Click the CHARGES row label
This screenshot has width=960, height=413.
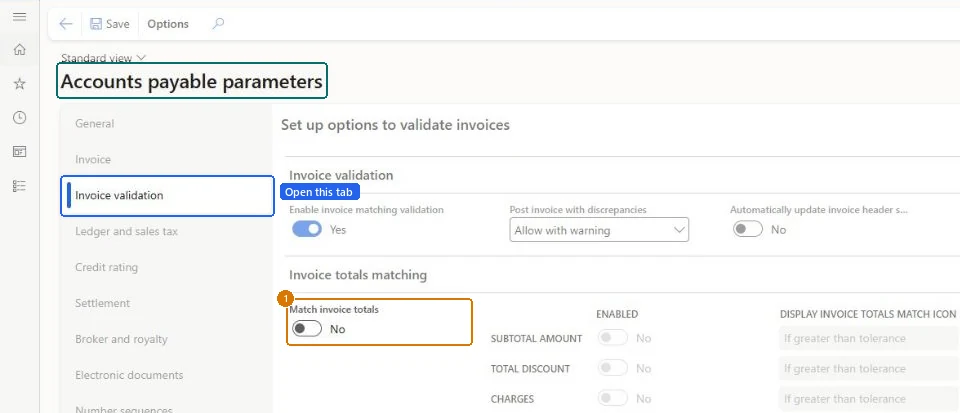[512, 400]
